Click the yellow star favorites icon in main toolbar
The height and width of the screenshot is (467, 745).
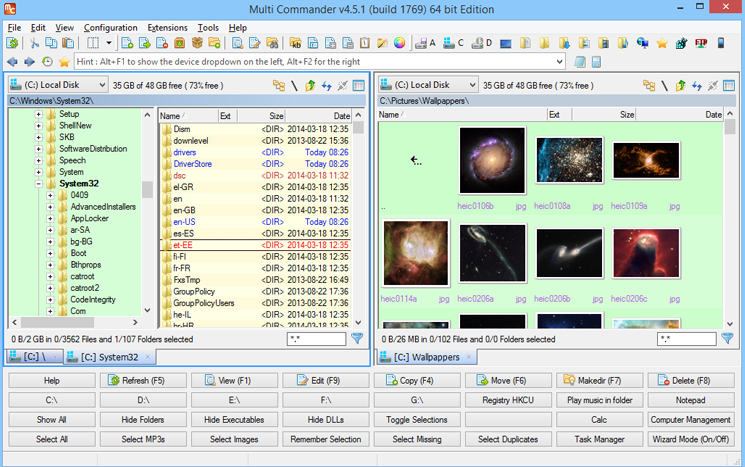(x=662, y=43)
